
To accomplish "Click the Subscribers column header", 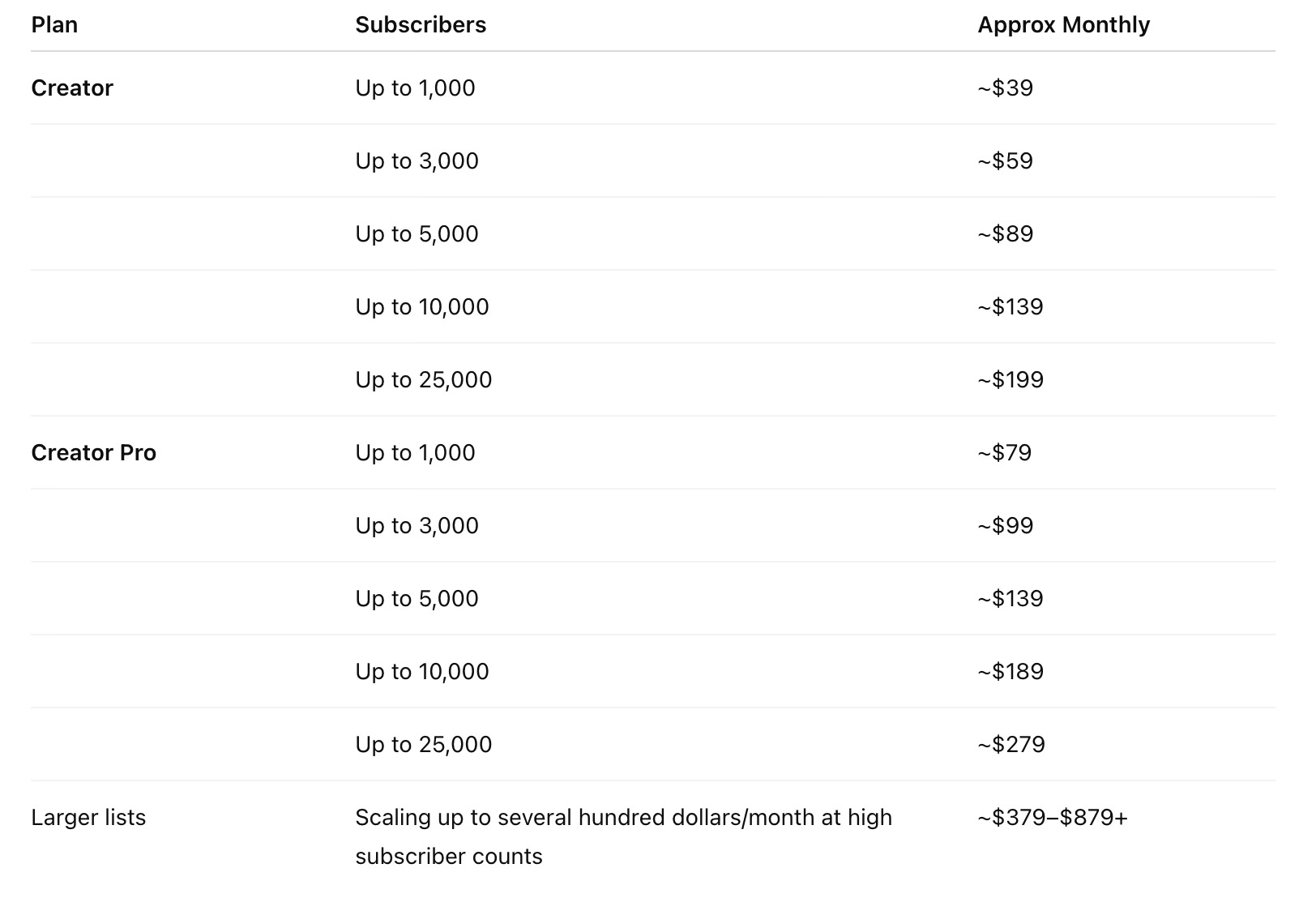I will tap(421, 24).
